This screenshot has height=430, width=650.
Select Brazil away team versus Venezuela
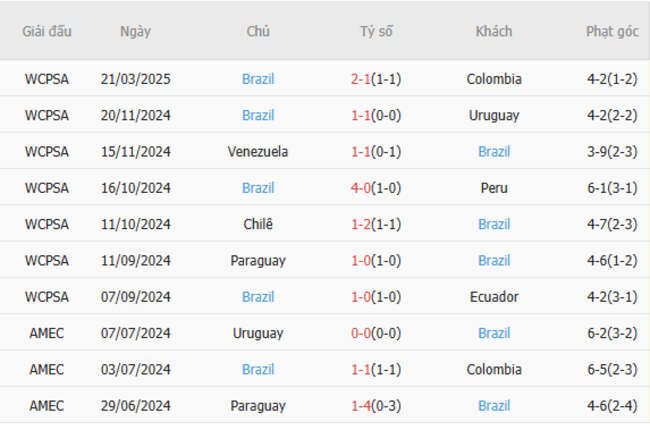tap(494, 152)
